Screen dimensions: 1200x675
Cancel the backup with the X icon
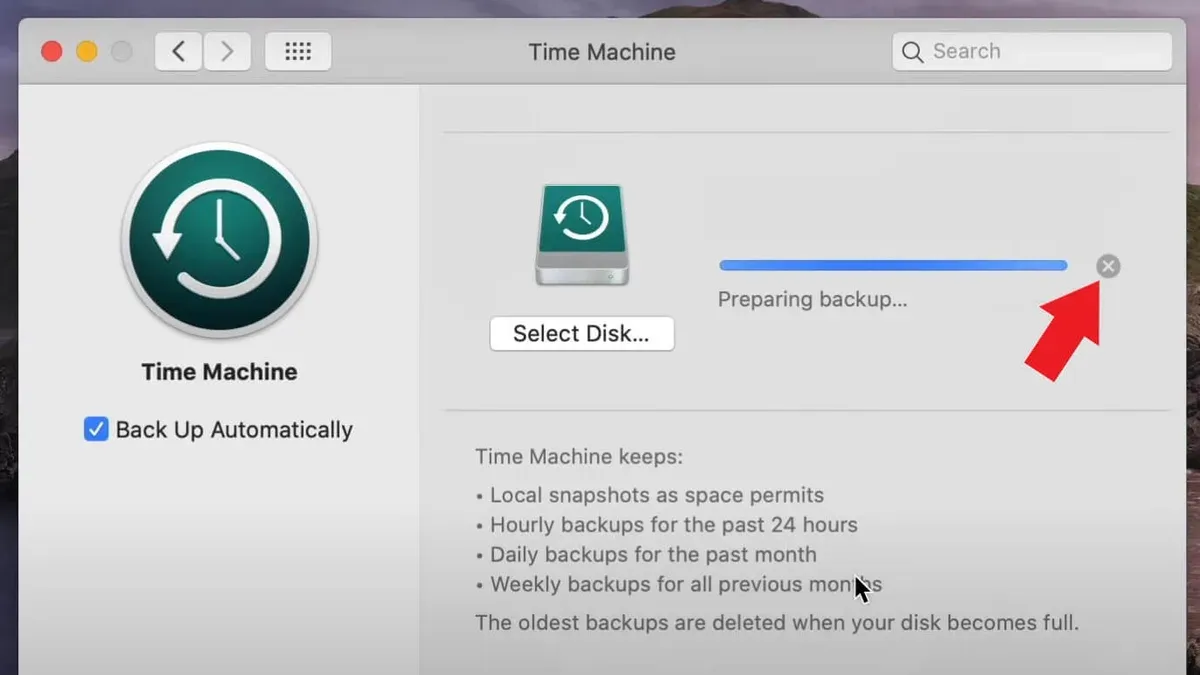click(1108, 266)
